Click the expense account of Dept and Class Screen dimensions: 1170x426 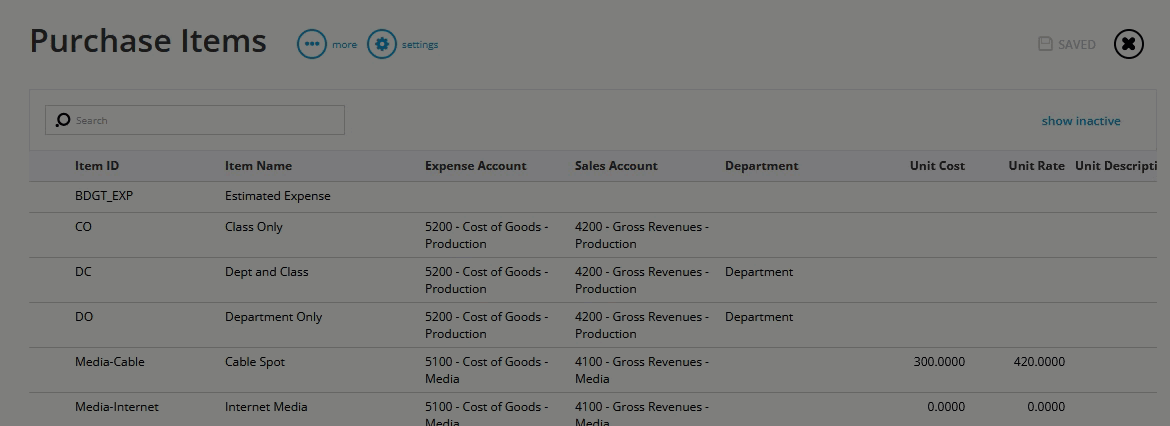(487, 280)
